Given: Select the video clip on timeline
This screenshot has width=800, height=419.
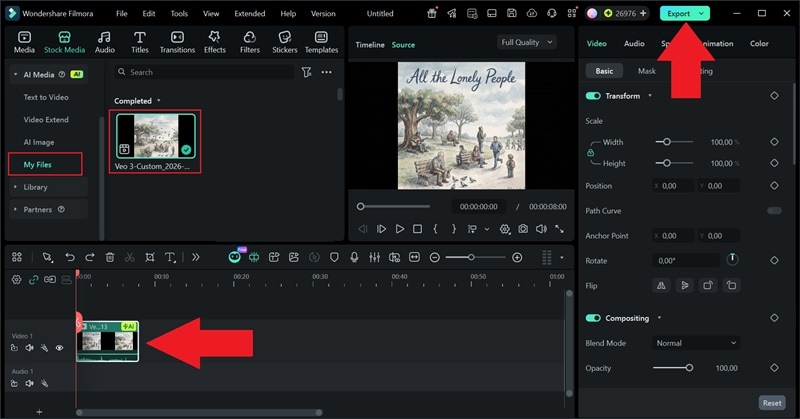Looking at the screenshot, I should pyautogui.click(x=107, y=341).
